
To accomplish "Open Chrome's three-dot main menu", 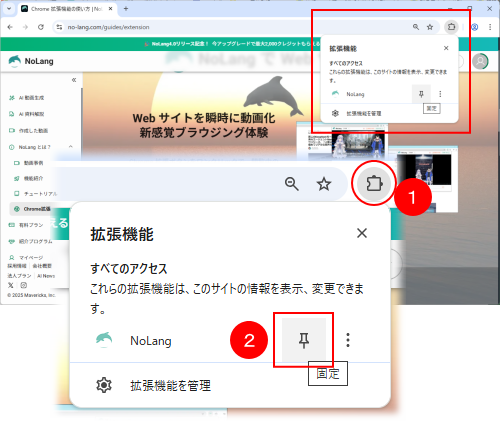I will coord(490,27).
